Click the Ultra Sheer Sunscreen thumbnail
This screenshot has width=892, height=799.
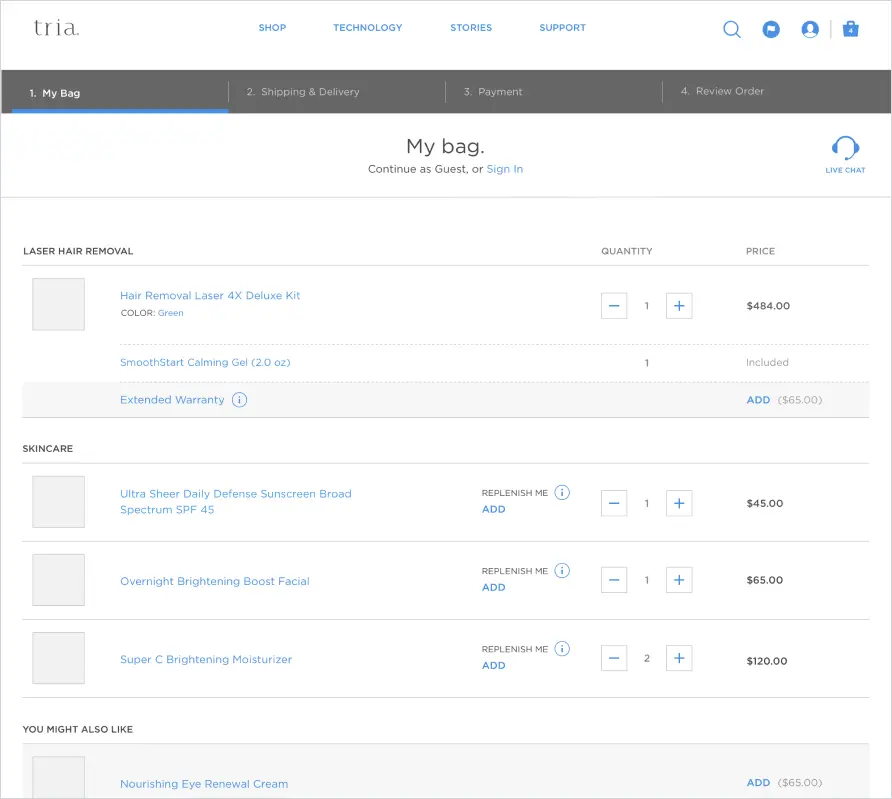59,502
